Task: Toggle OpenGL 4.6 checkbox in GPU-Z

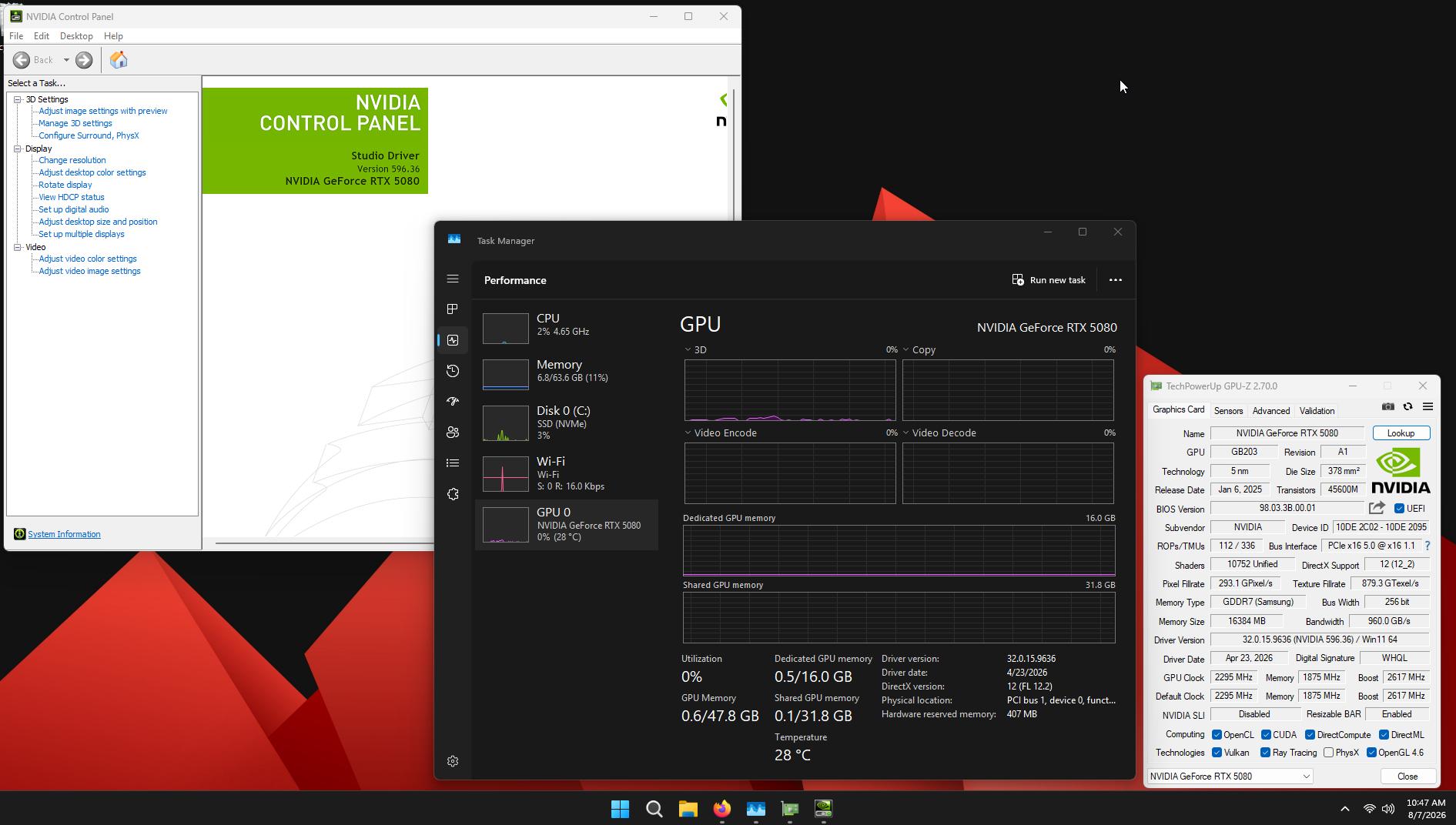Action: point(1371,753)
